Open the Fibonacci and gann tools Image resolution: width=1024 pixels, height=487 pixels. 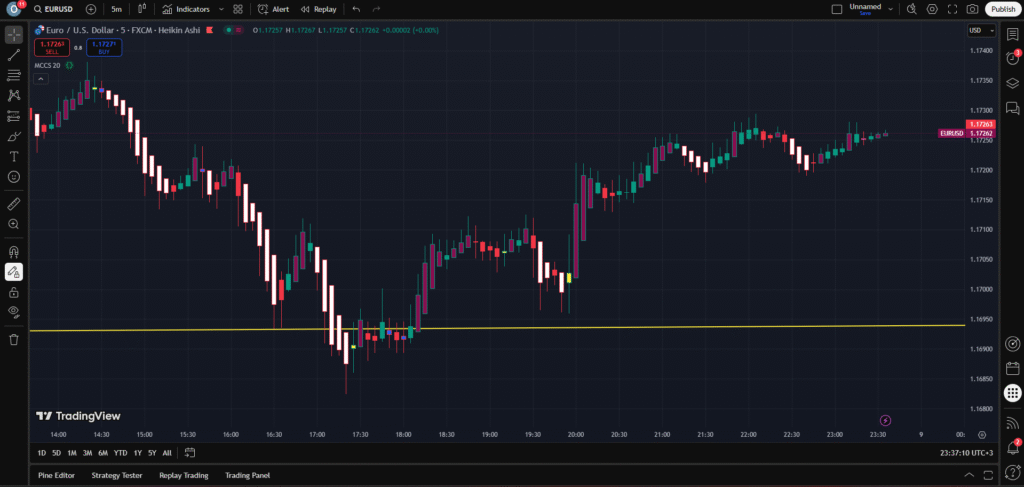(x=14, y=76)
